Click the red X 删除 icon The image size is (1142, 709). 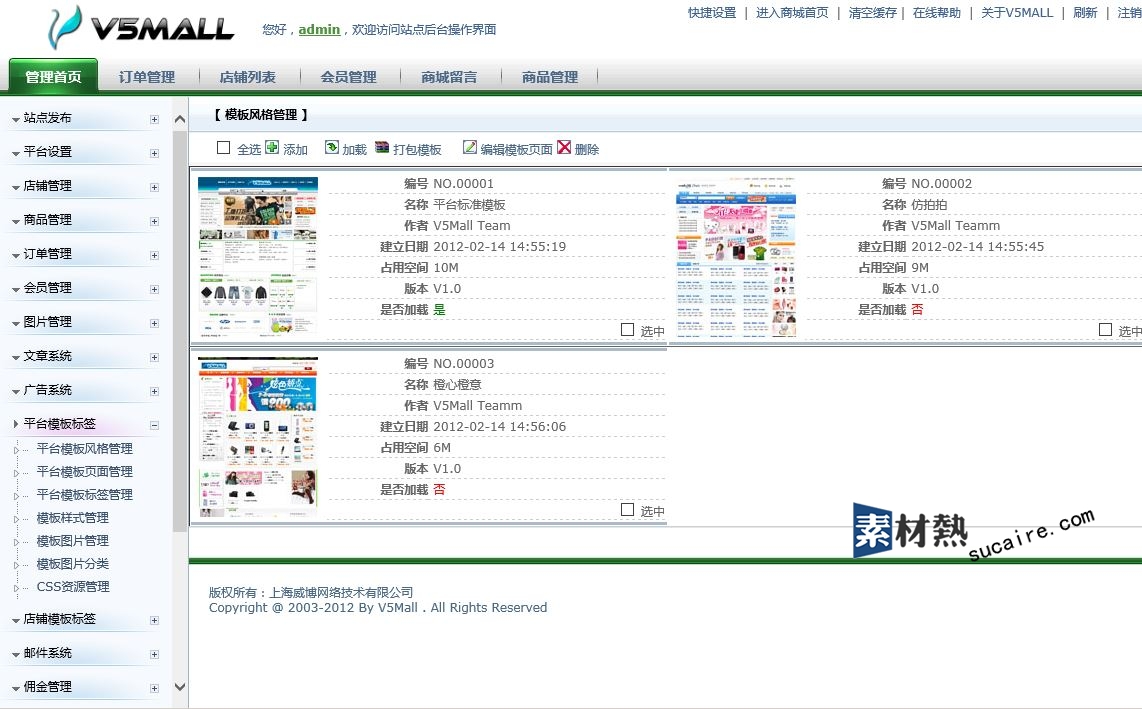pyautogui.click(x=564, y=148)
